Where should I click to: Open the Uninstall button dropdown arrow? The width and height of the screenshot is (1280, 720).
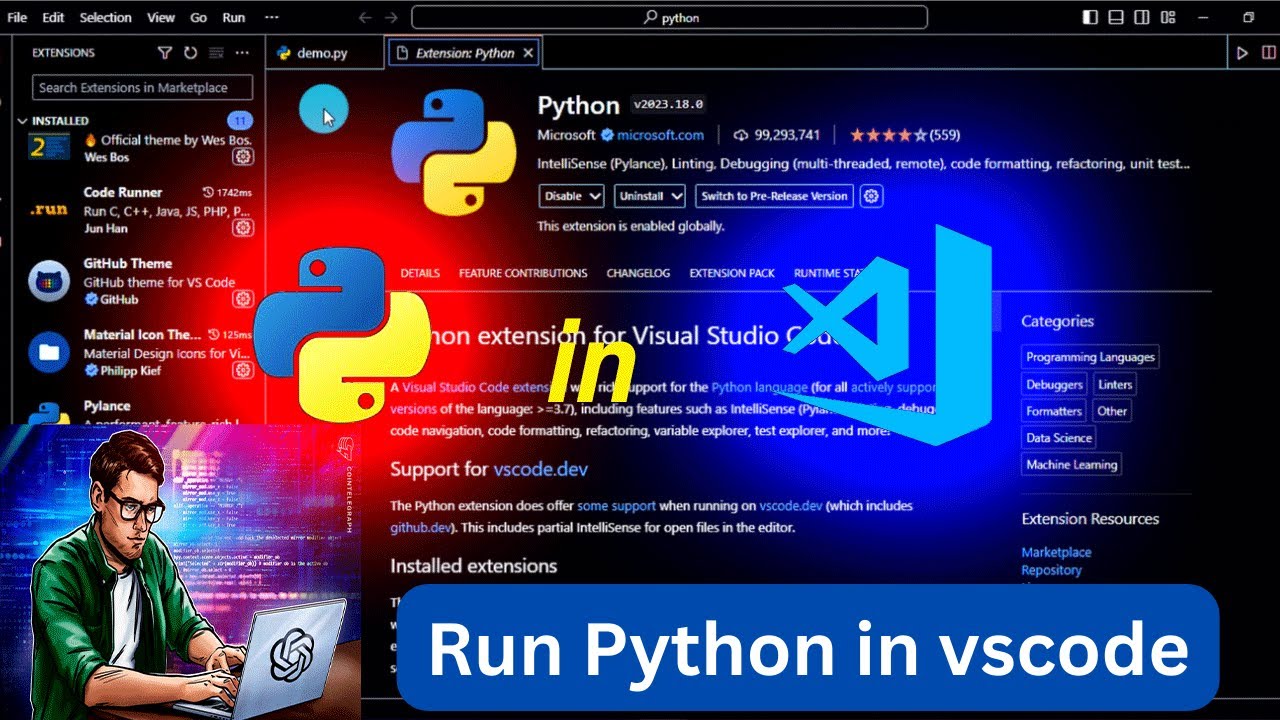pyautogui.click(x=676, y=196)
